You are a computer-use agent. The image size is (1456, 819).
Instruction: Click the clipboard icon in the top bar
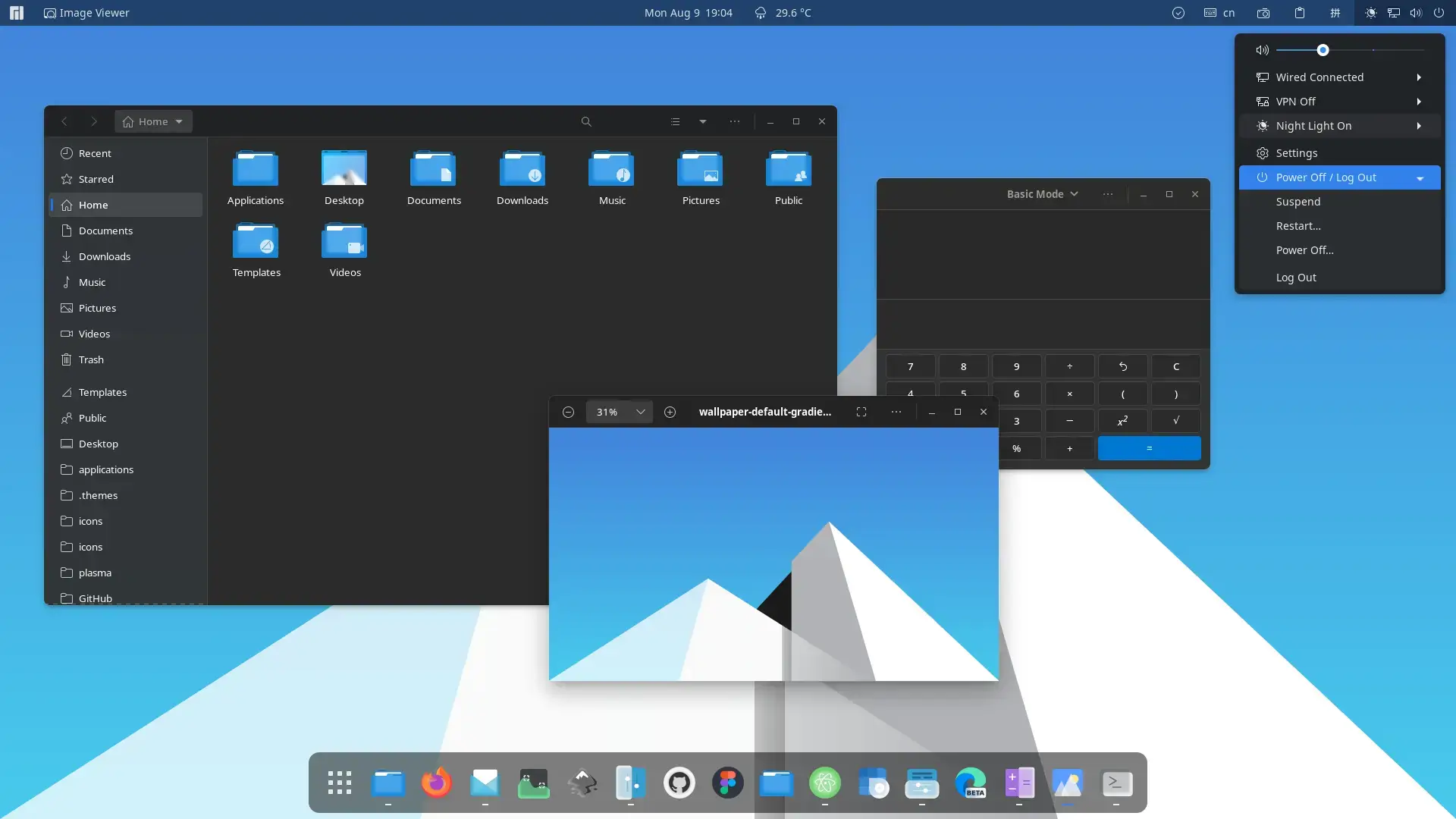[1299, 13]
